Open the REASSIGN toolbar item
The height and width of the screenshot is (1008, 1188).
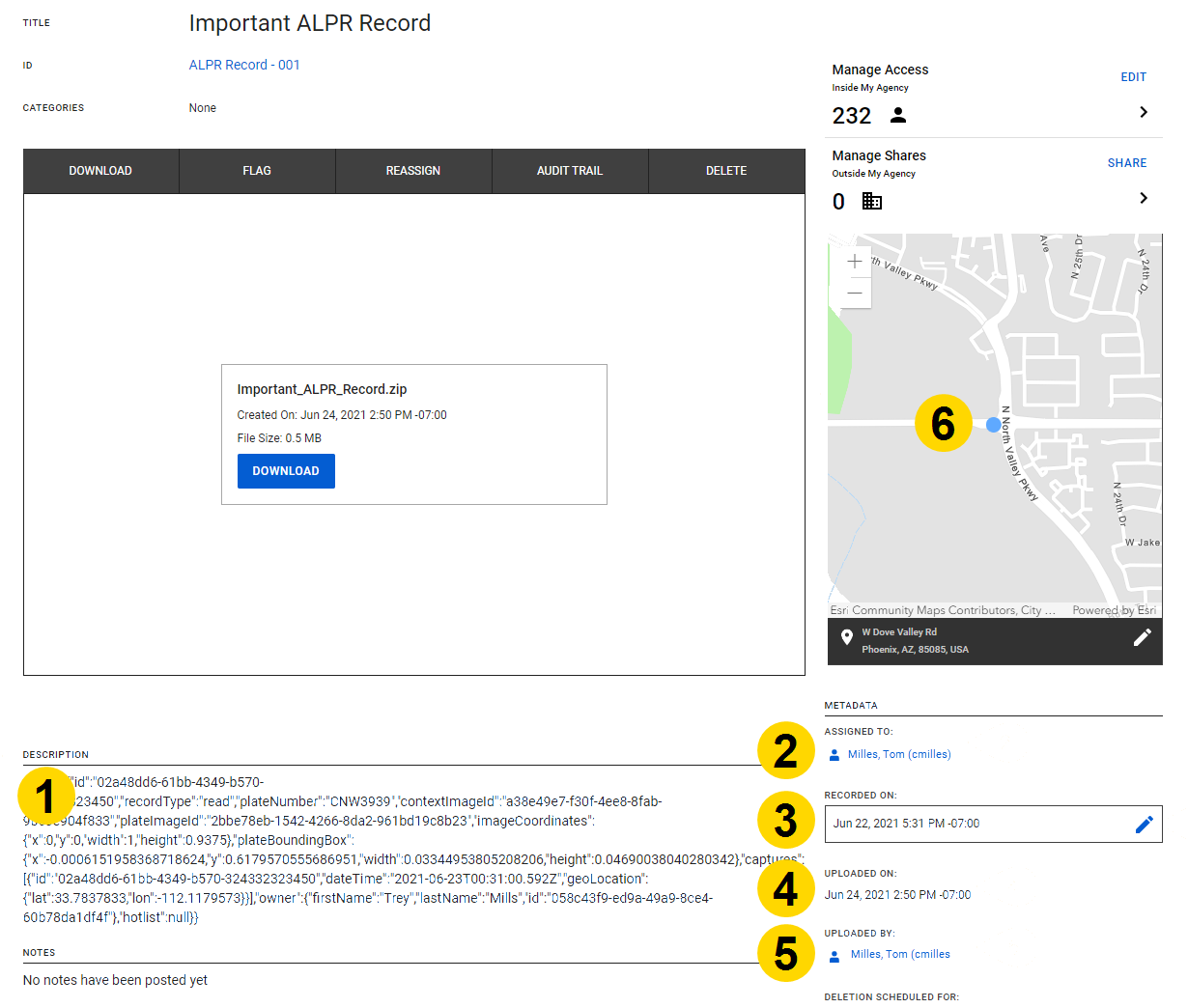(x=413, y=171)
